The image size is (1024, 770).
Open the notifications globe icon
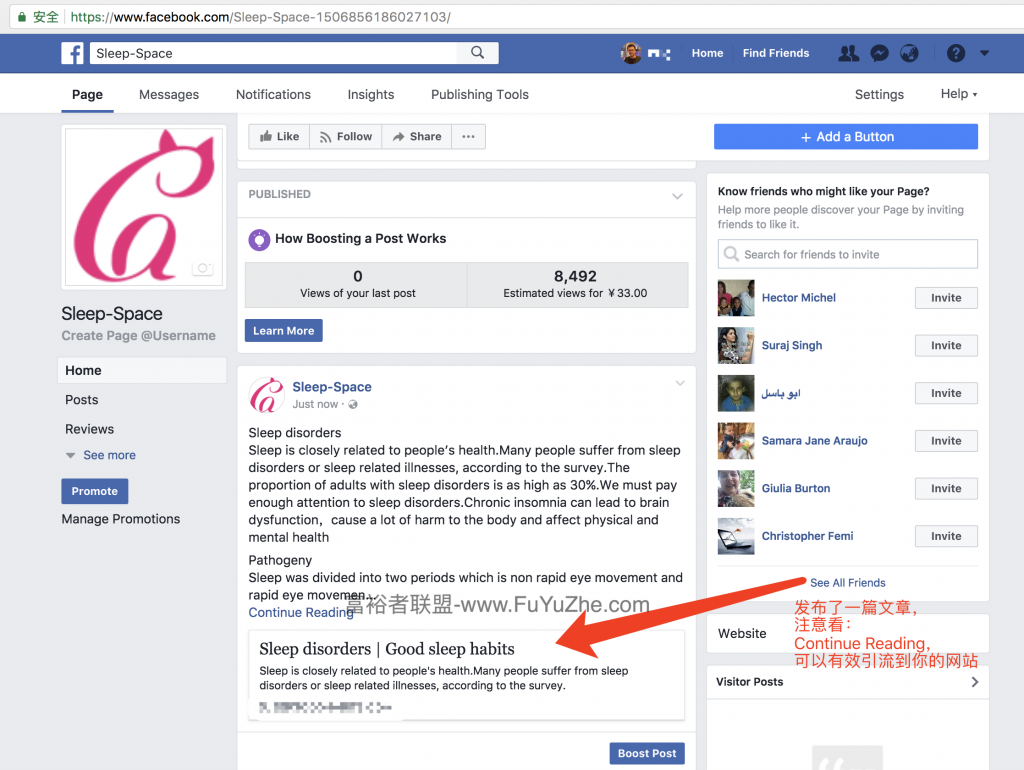coord(910,53)
